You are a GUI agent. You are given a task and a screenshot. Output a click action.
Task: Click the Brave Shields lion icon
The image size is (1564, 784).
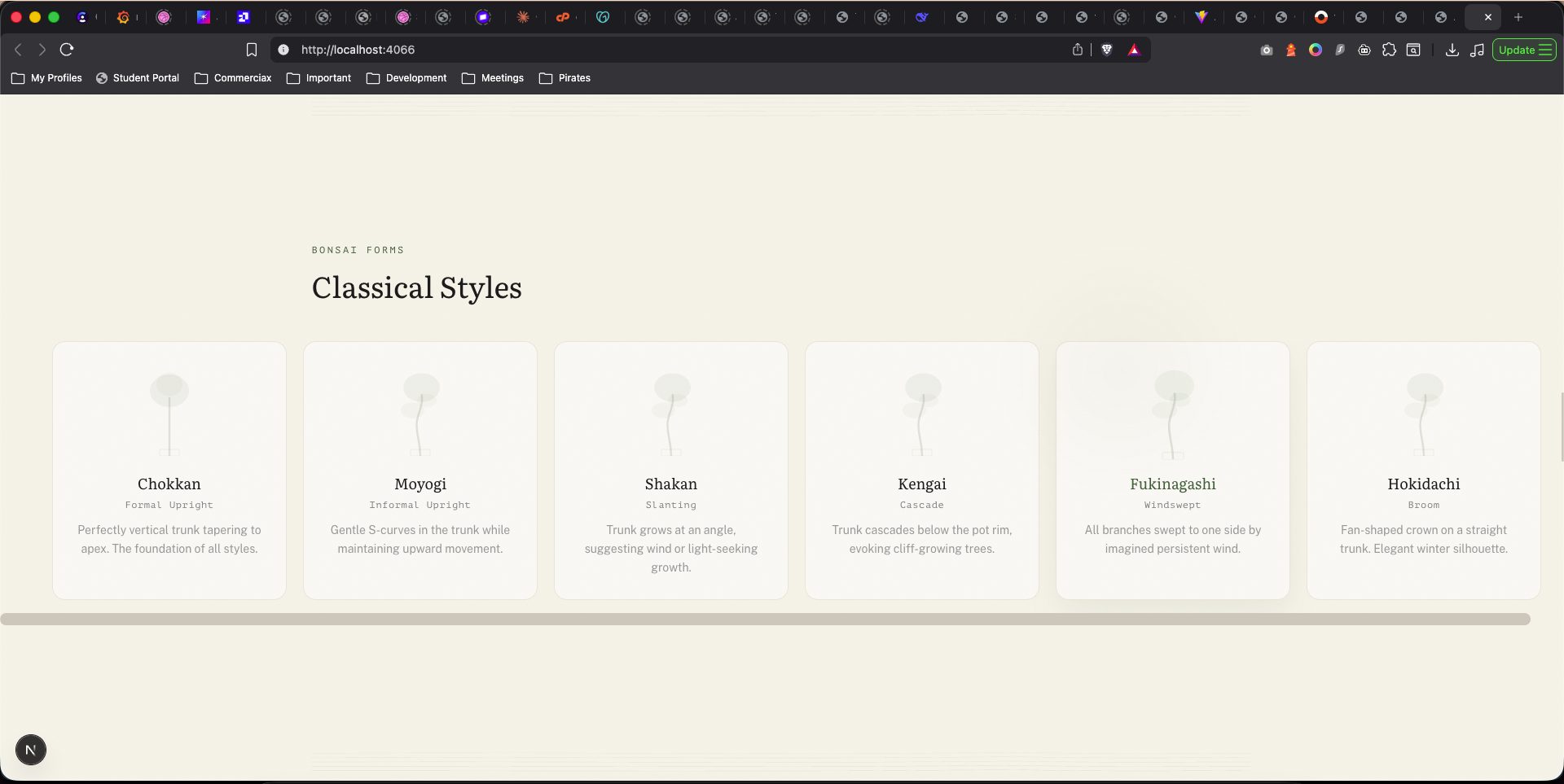pos(1107,50)
